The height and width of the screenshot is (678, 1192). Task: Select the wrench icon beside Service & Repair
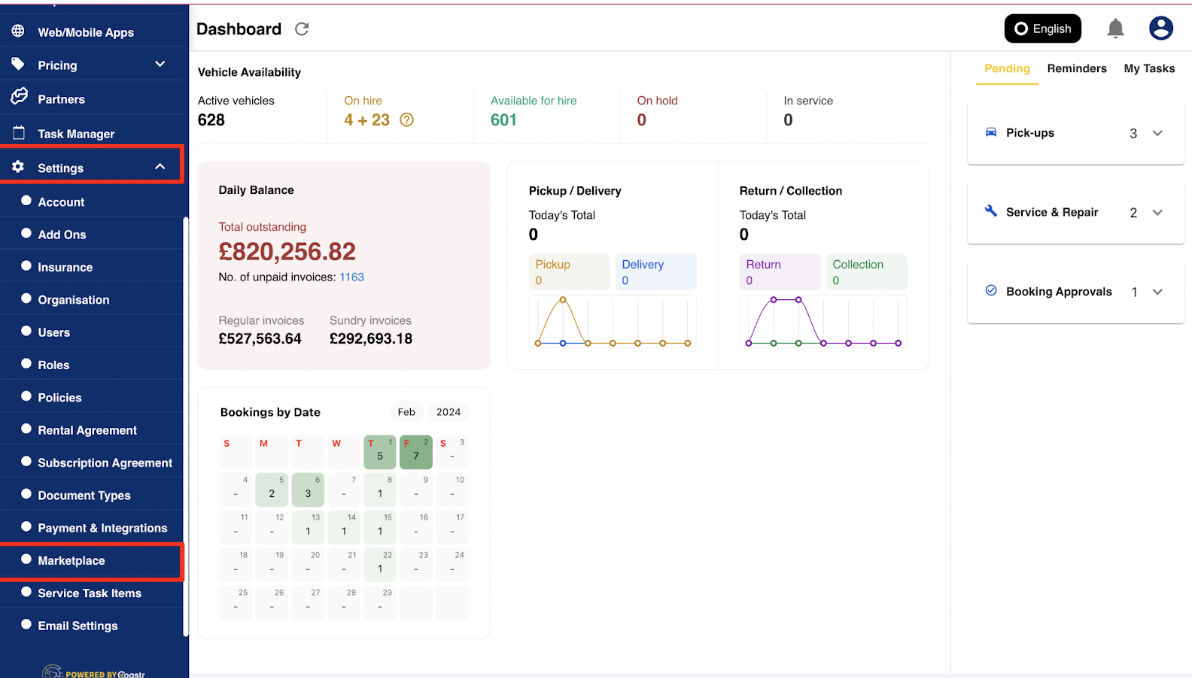click(990, 212)
